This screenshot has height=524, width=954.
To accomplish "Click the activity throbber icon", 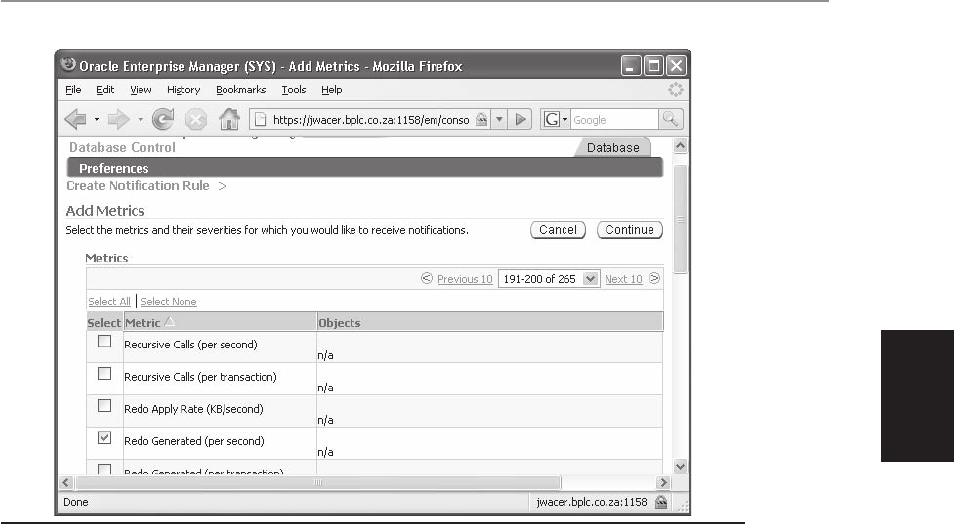I will [x=675, y=89].
